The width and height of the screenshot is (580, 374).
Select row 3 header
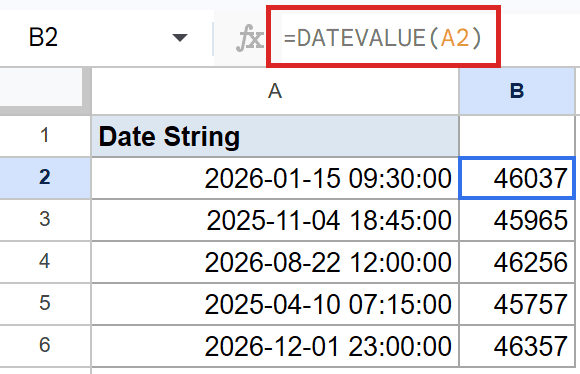pos(45,220)
